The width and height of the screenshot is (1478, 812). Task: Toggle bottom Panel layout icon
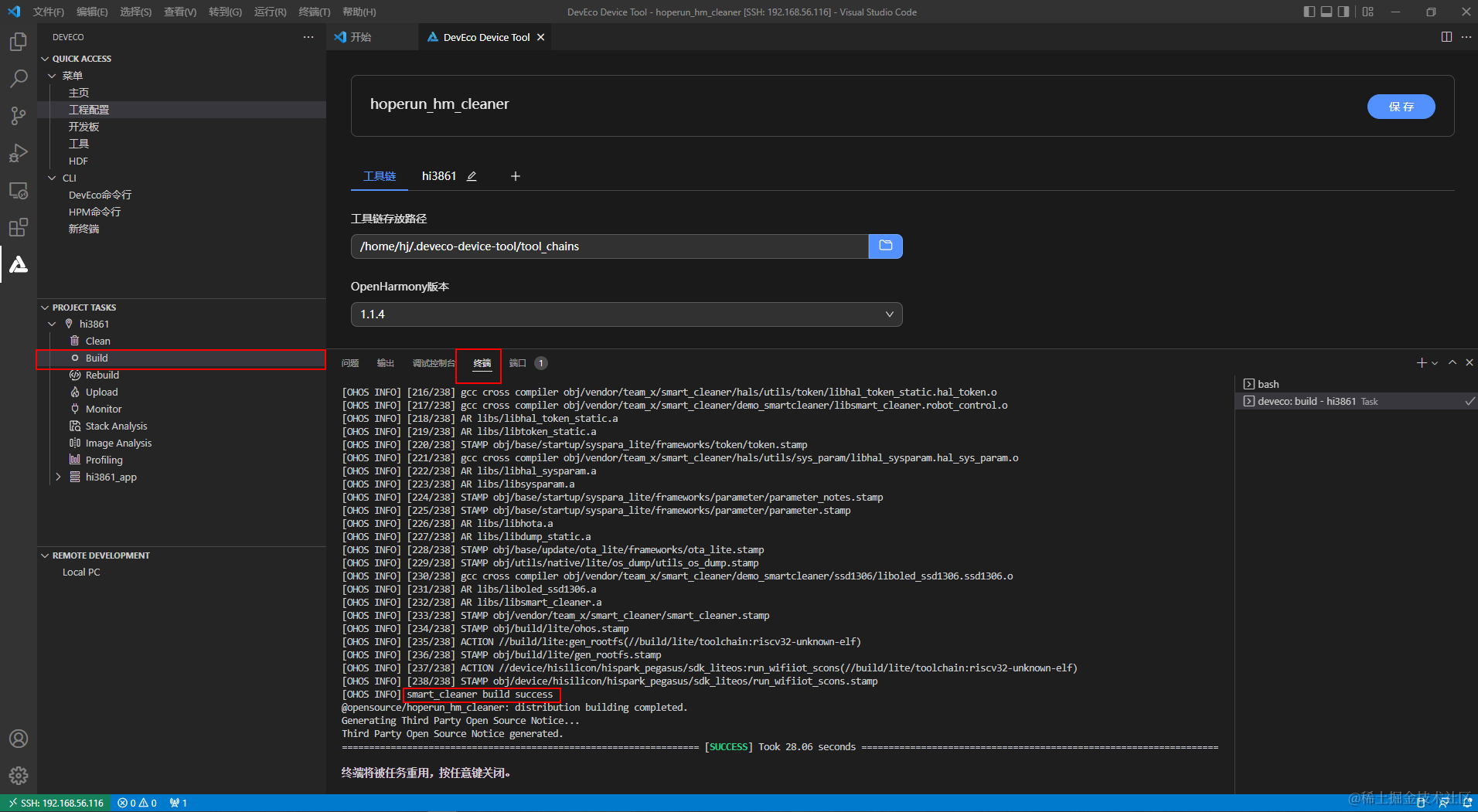1326,12
